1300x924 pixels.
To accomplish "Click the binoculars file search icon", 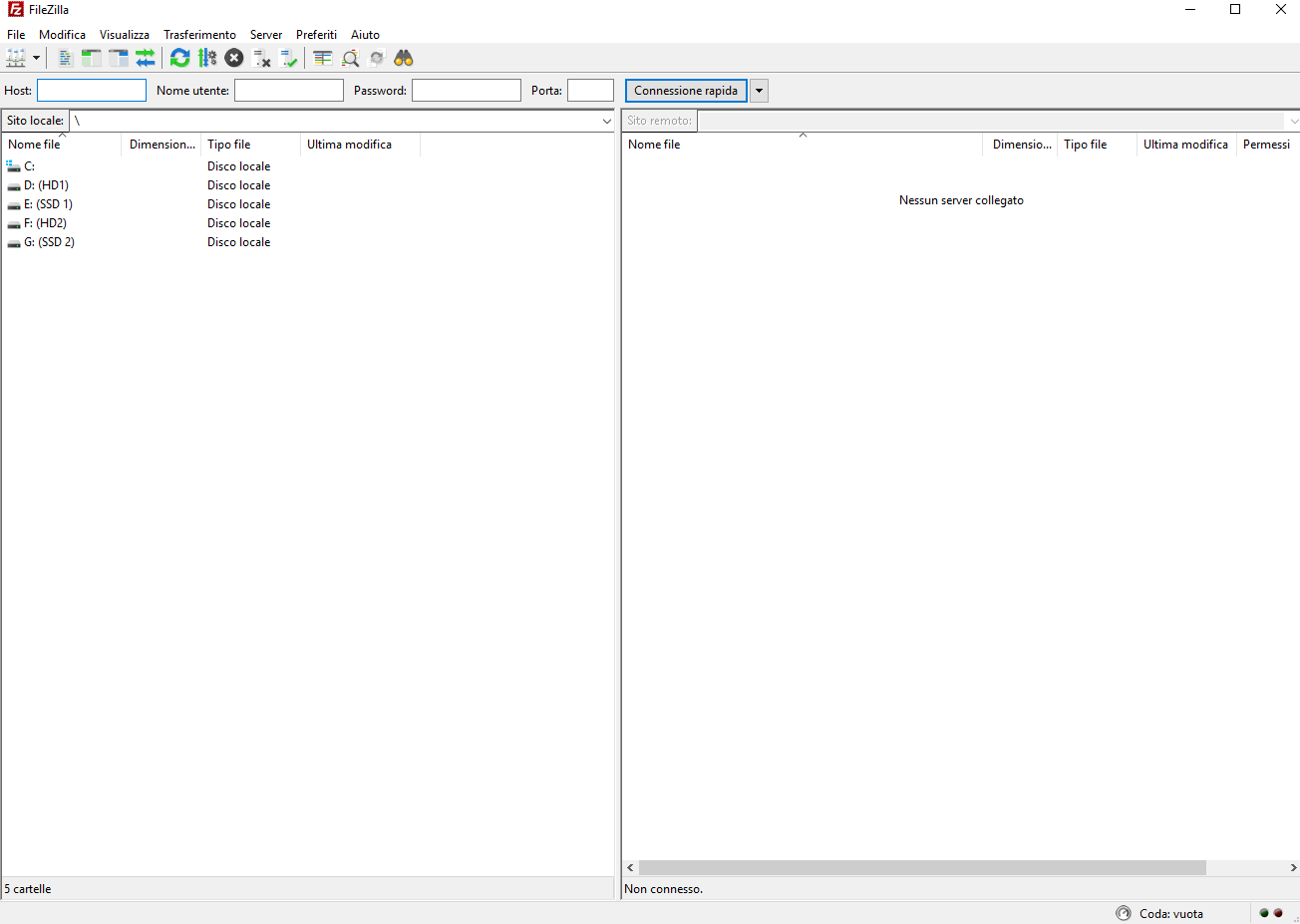I will 404,58.
